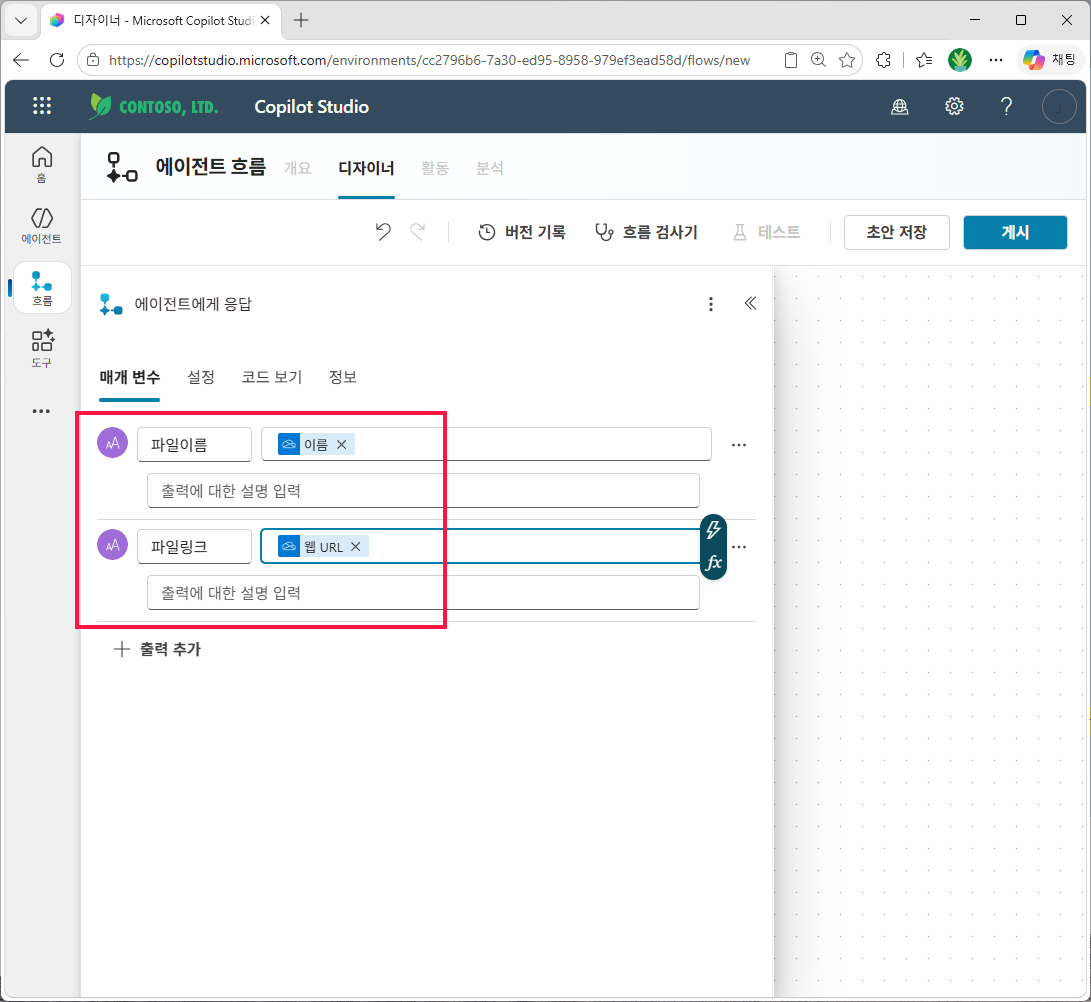Switch to the 활동 tab
Image resolution: width=1091 pixels, height=1002 pixels.
click(435, 168)
